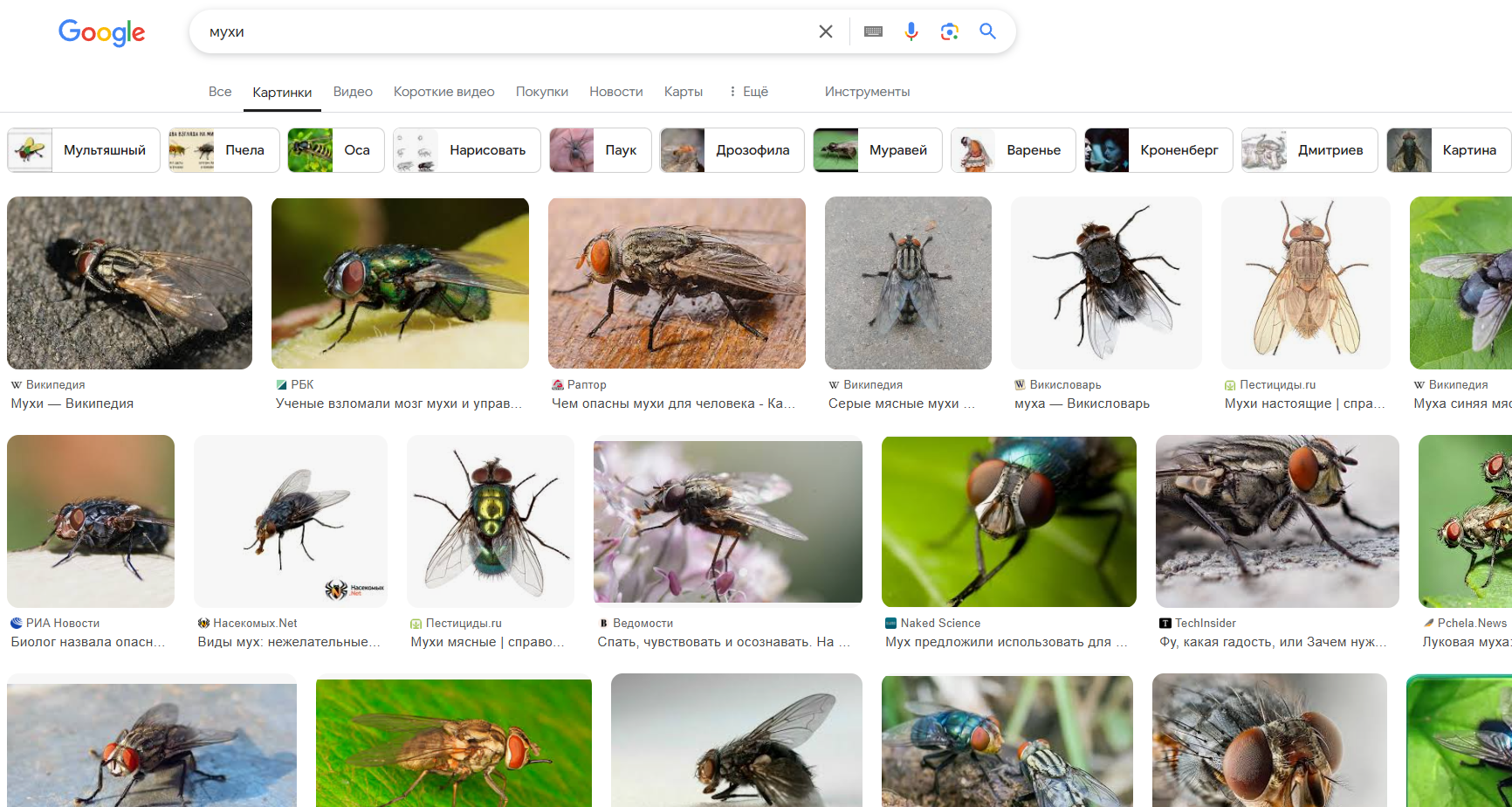Open the Ведомости fly on flower image
This screenshot has height=807, width=1512.
[x=728, y=521]
